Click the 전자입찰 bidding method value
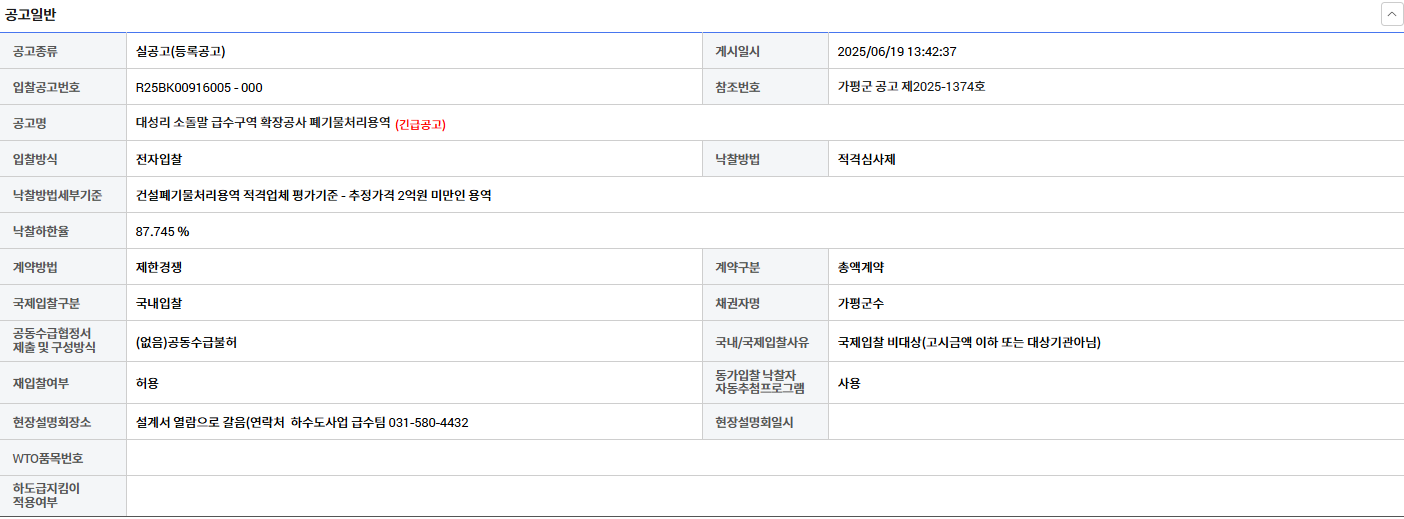This screenshot has width=1404, height=519. 159,159
